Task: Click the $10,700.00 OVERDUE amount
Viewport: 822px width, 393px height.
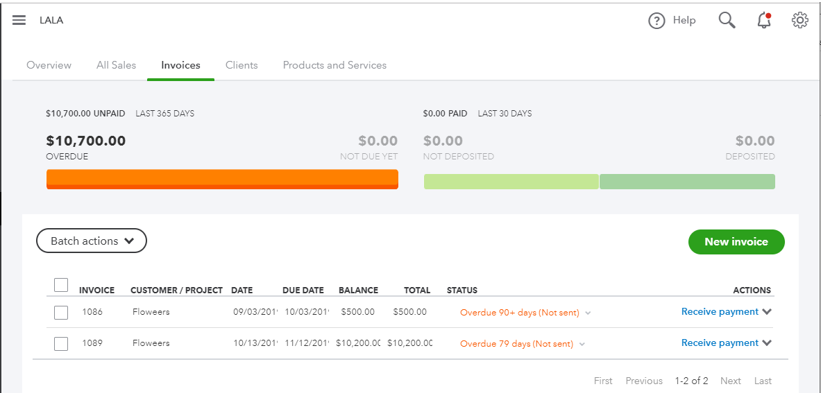Action: (x=86, y=141)
